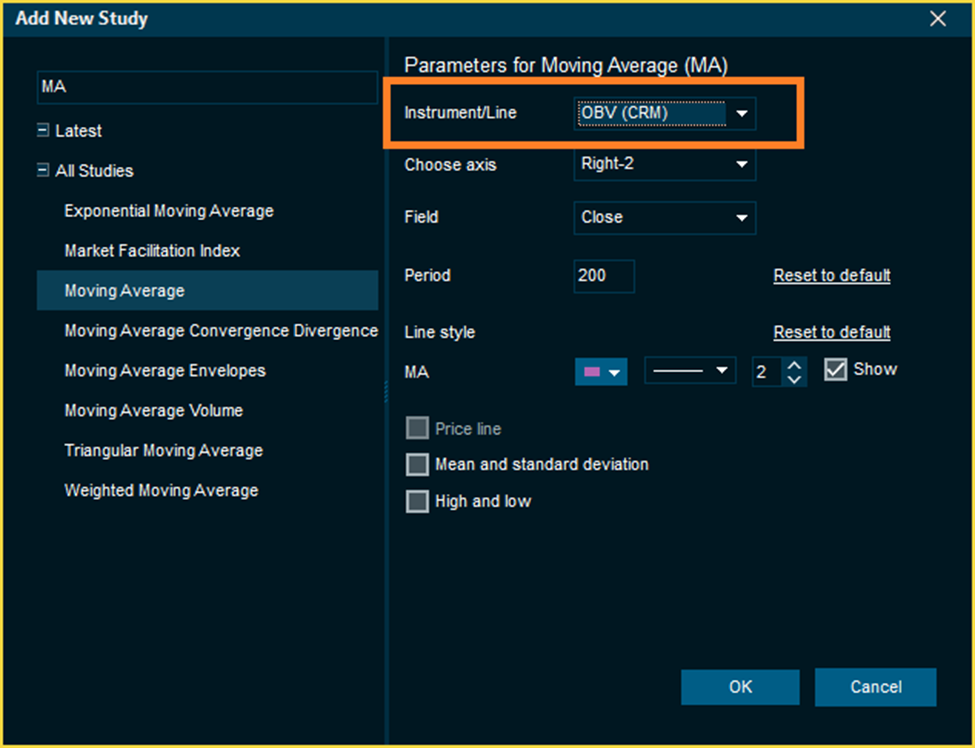Choose the Triangular Moving Average study
The width and height of the screenshot is (975, 748).
(164, 451)
